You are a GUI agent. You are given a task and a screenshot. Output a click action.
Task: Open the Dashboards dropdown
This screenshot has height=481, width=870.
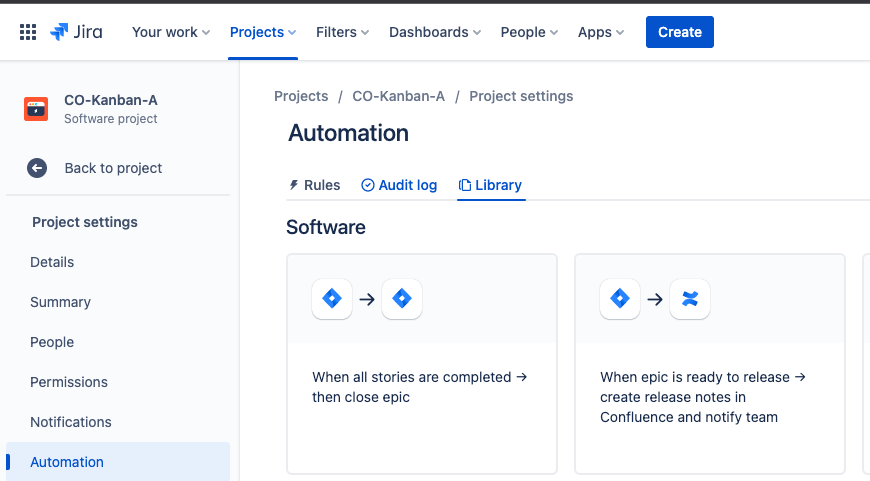tap(434, 32)
